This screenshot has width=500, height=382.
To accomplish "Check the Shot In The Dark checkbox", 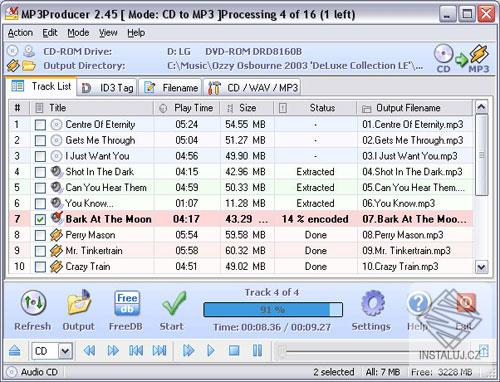I will (x=40, y=172).
